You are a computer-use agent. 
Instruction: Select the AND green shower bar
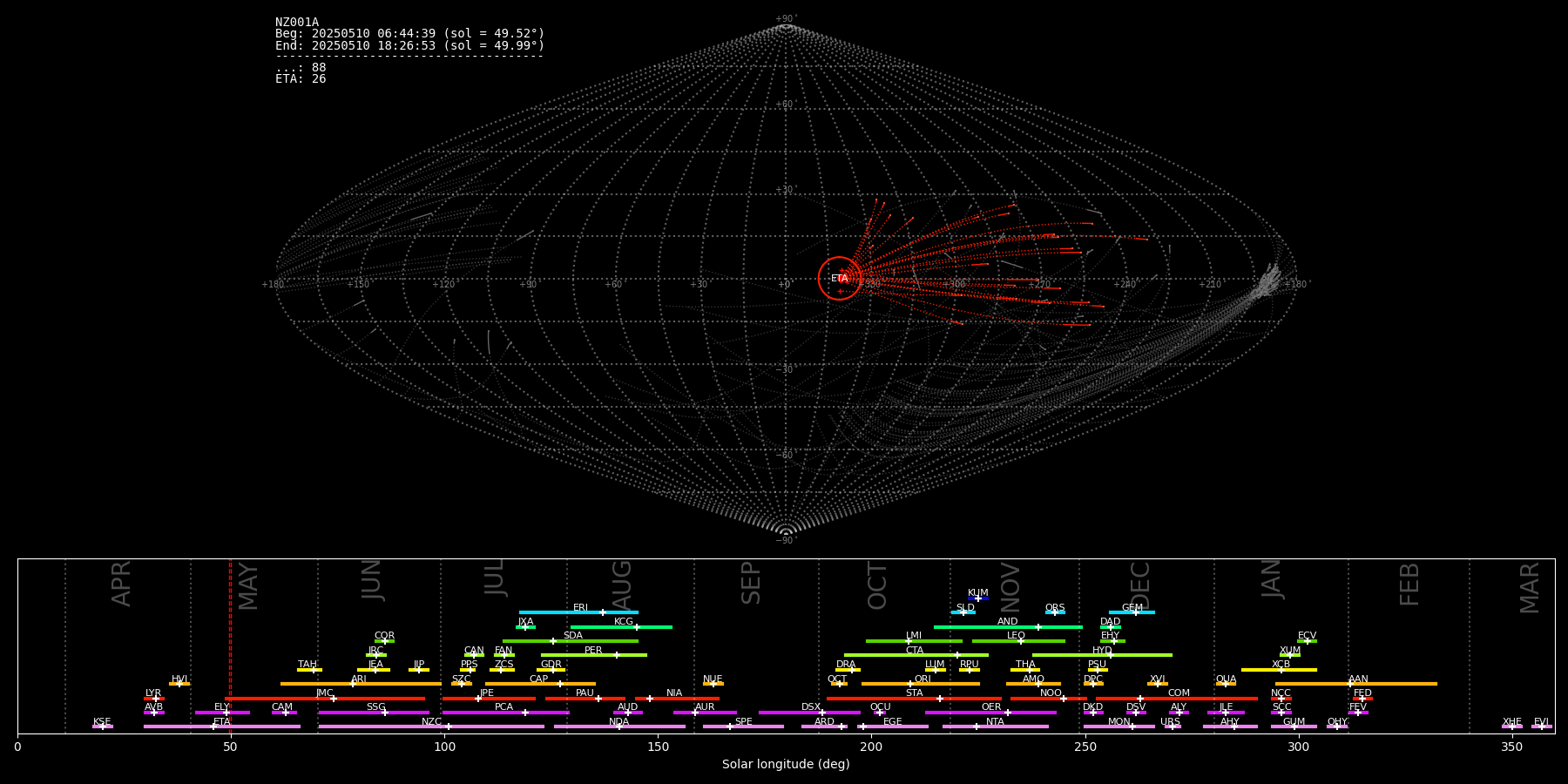pyautogui.click(x=1008, y=627)
